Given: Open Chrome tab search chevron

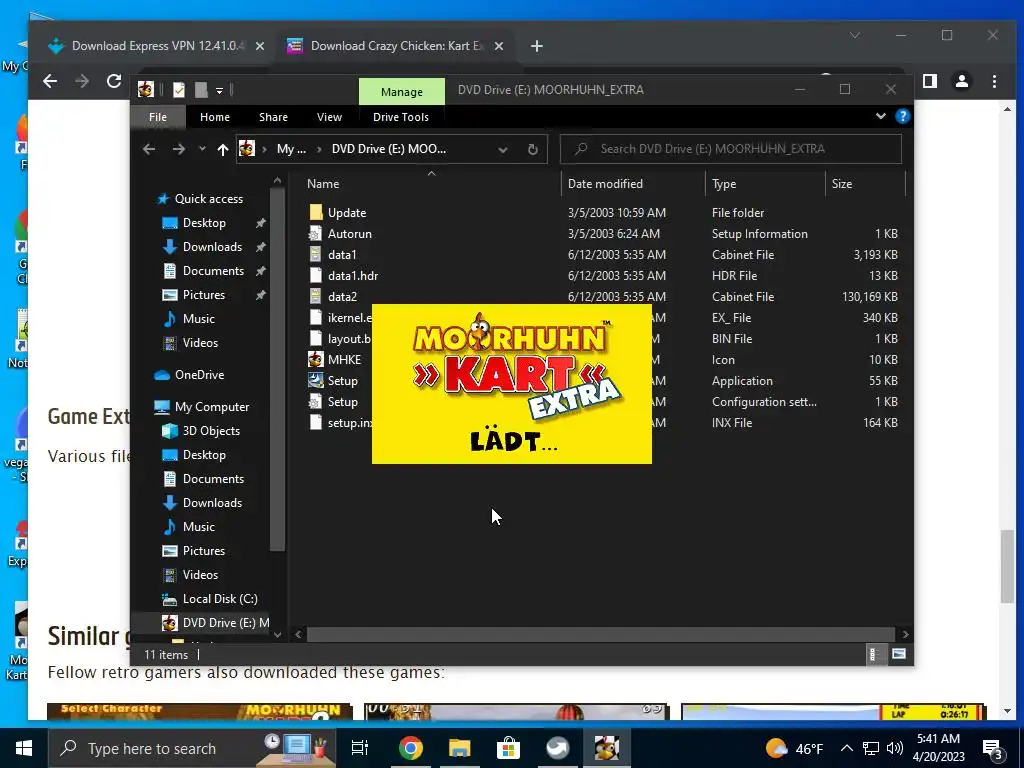Looking at the screenshot, I should (855, 35).
